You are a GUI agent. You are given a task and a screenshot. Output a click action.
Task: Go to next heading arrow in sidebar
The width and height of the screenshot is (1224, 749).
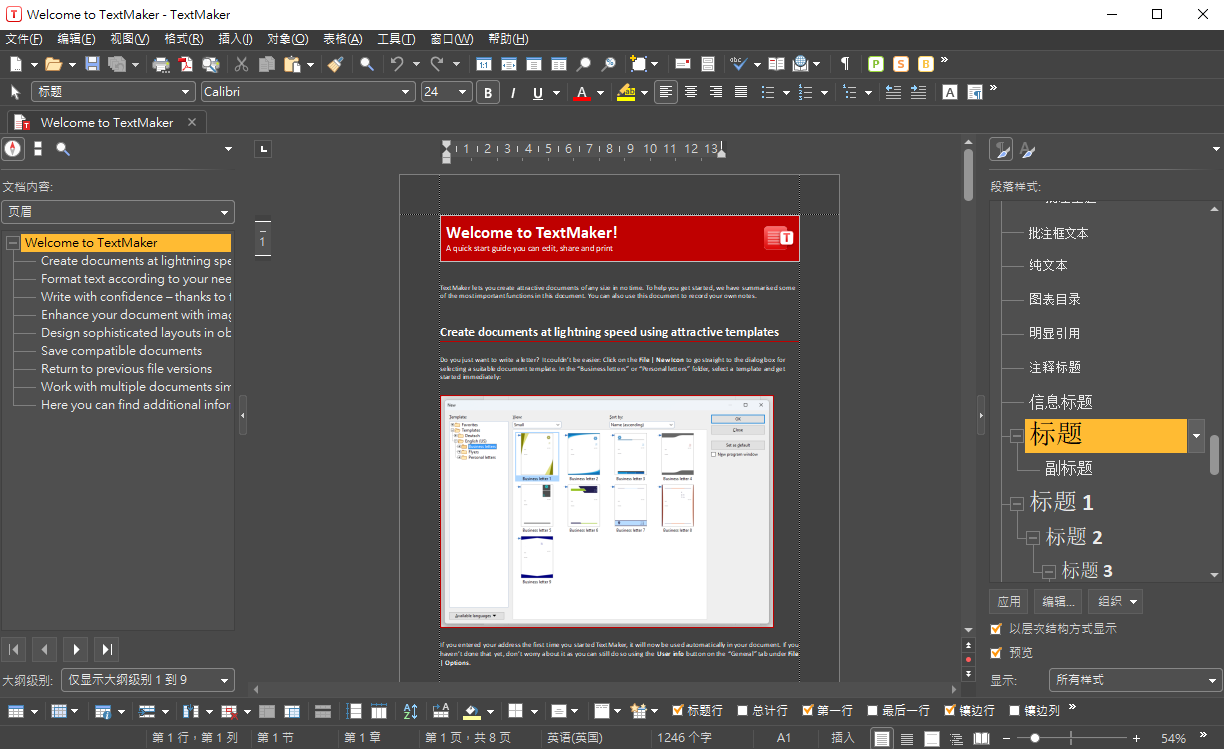point(75,650)
